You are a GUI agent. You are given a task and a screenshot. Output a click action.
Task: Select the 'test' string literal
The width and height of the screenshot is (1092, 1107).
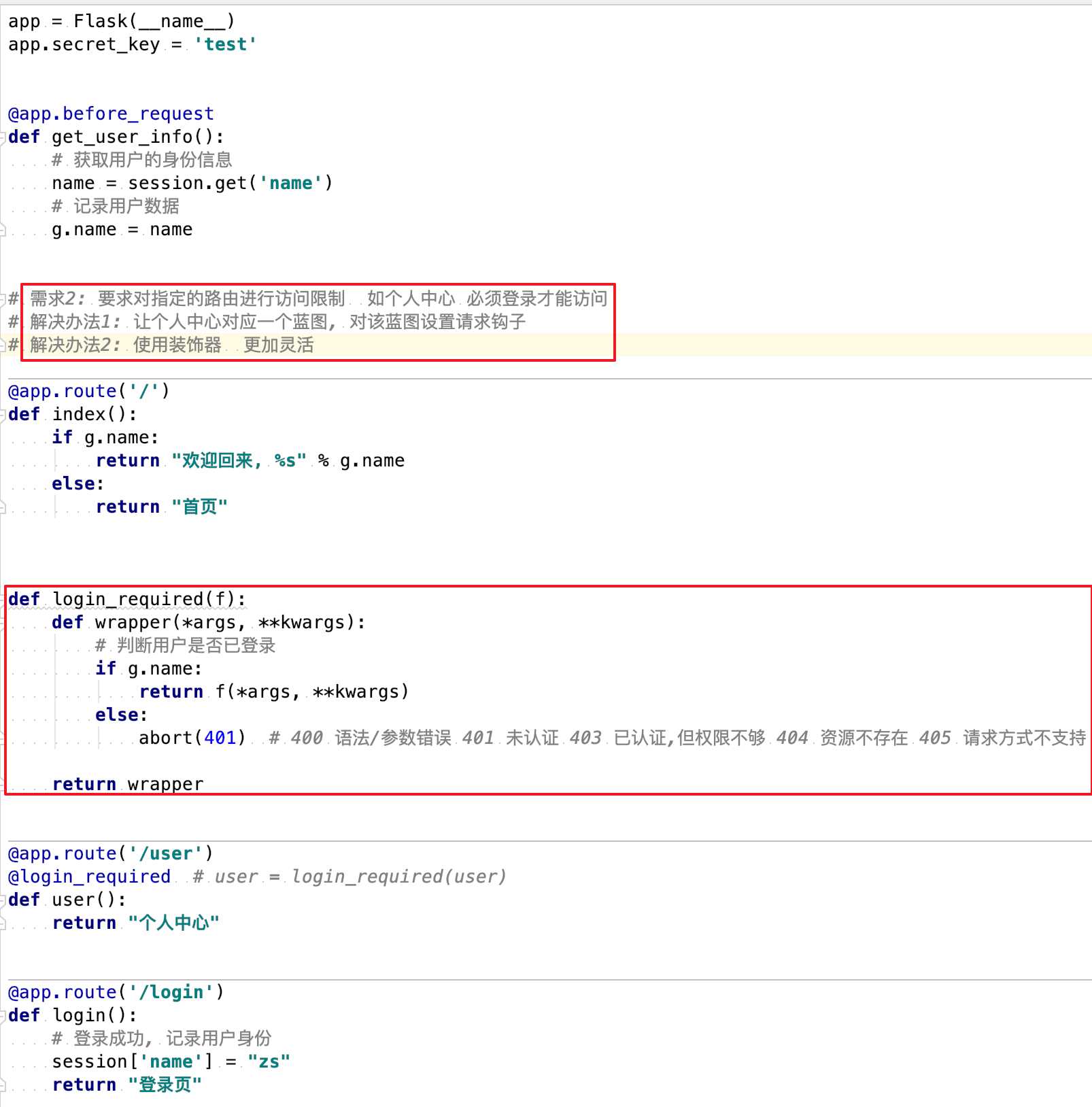click(225, 44)
